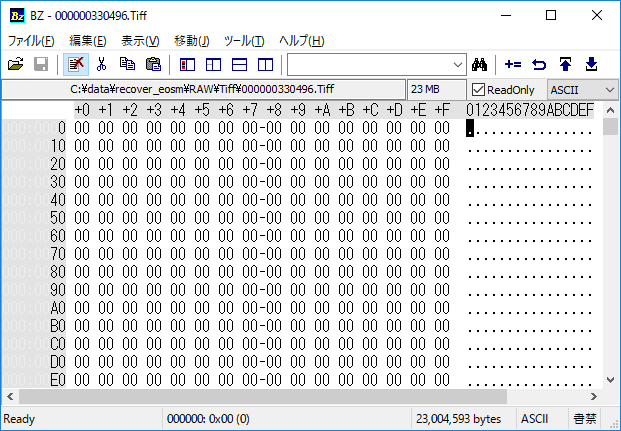Minimize the BZ window
The image size is (621, 431).
506,15
